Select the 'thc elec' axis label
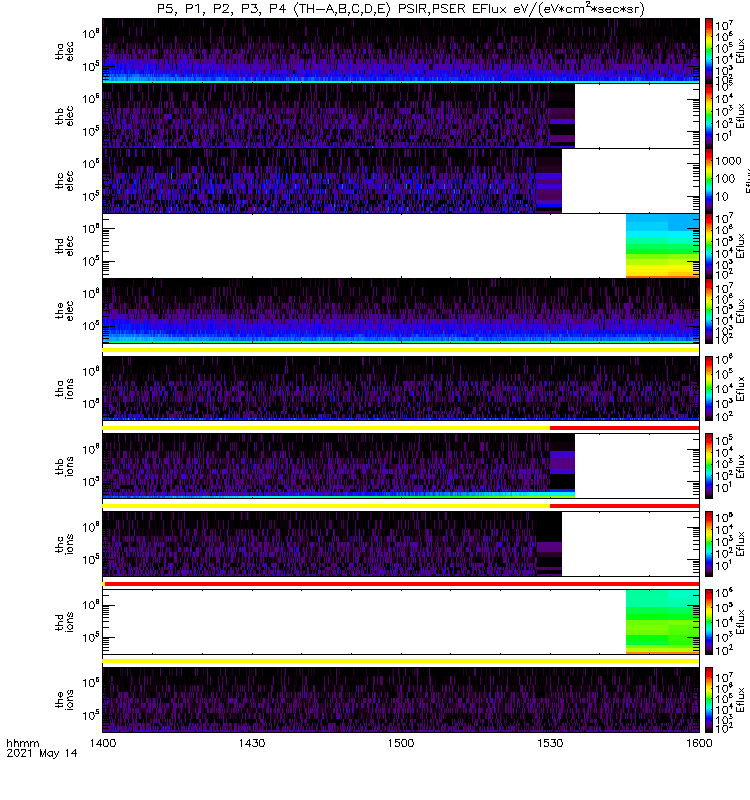The width and height of the screenshot is (750, 800). (x=64, y=181)
